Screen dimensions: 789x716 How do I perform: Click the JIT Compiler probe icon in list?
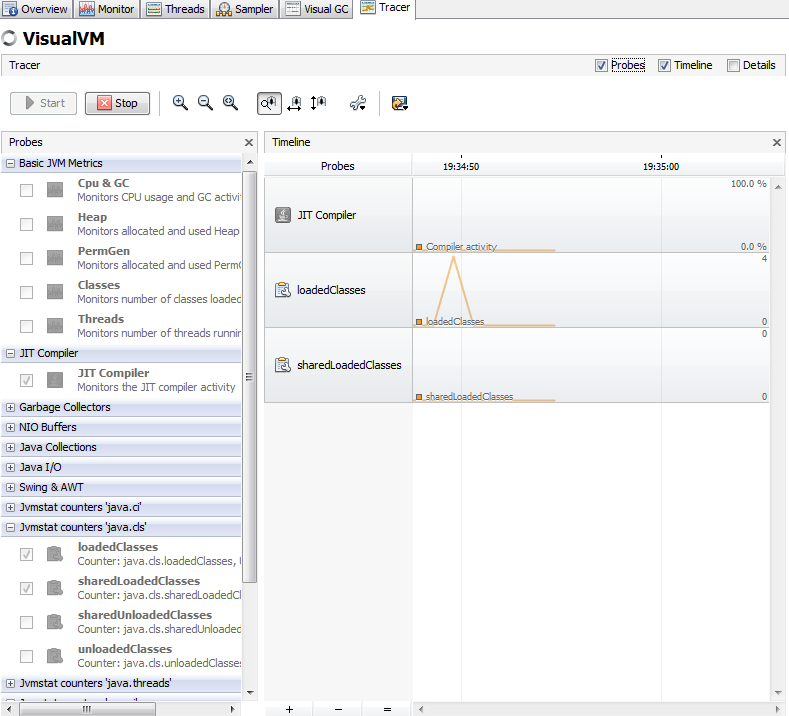point(55,380)
